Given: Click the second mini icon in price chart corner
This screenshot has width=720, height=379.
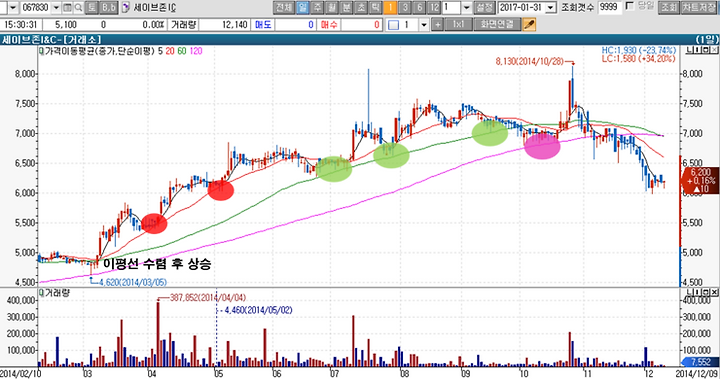Looking at the screenshot, I should click(697, 50).
